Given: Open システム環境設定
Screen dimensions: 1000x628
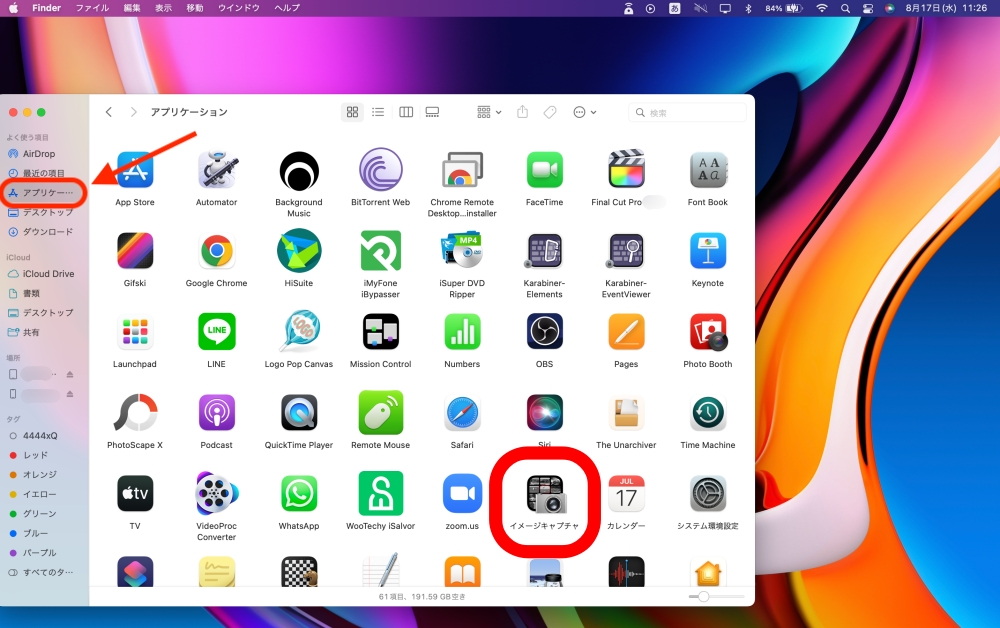Looking at the screenshot, I should click(708, 493).
